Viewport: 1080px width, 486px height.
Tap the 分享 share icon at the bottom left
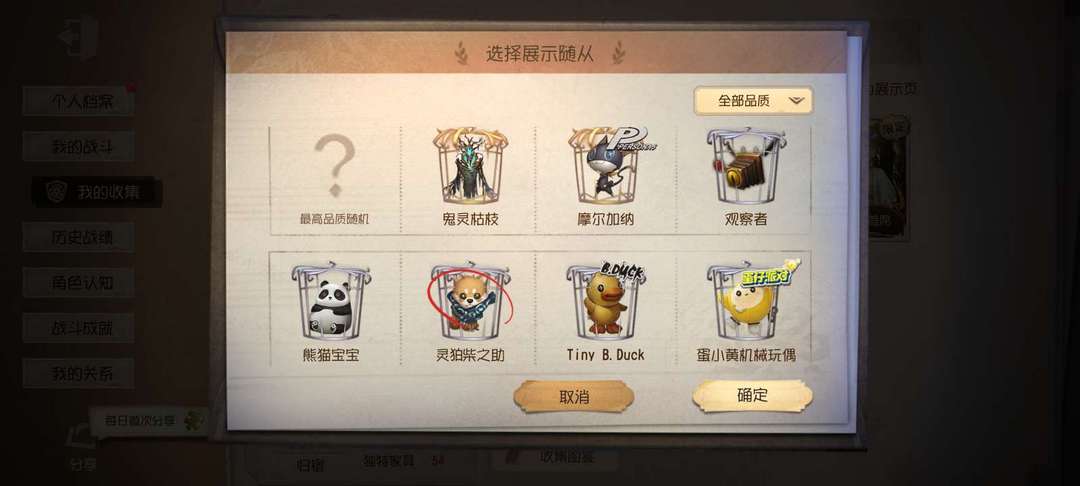83,449
